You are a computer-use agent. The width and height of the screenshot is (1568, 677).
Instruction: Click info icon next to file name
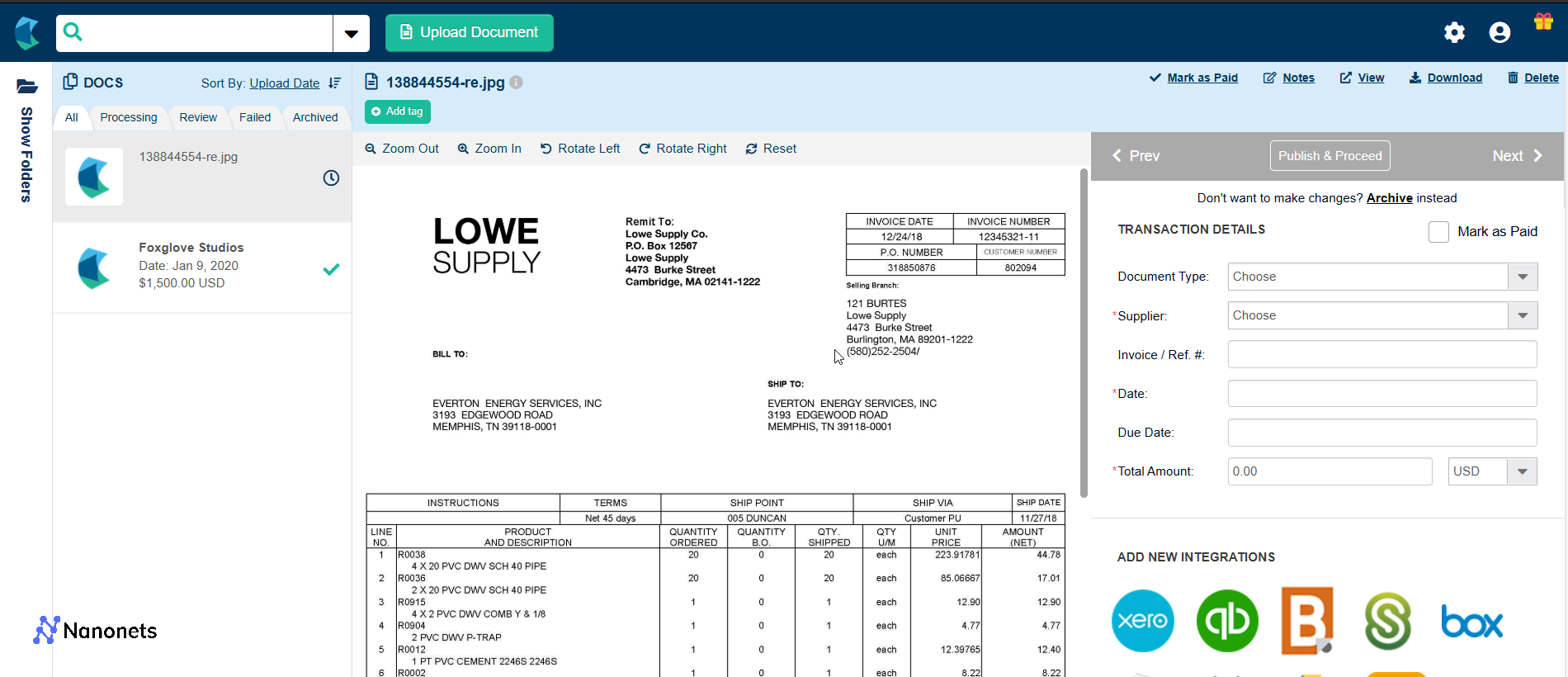(516, 83)
